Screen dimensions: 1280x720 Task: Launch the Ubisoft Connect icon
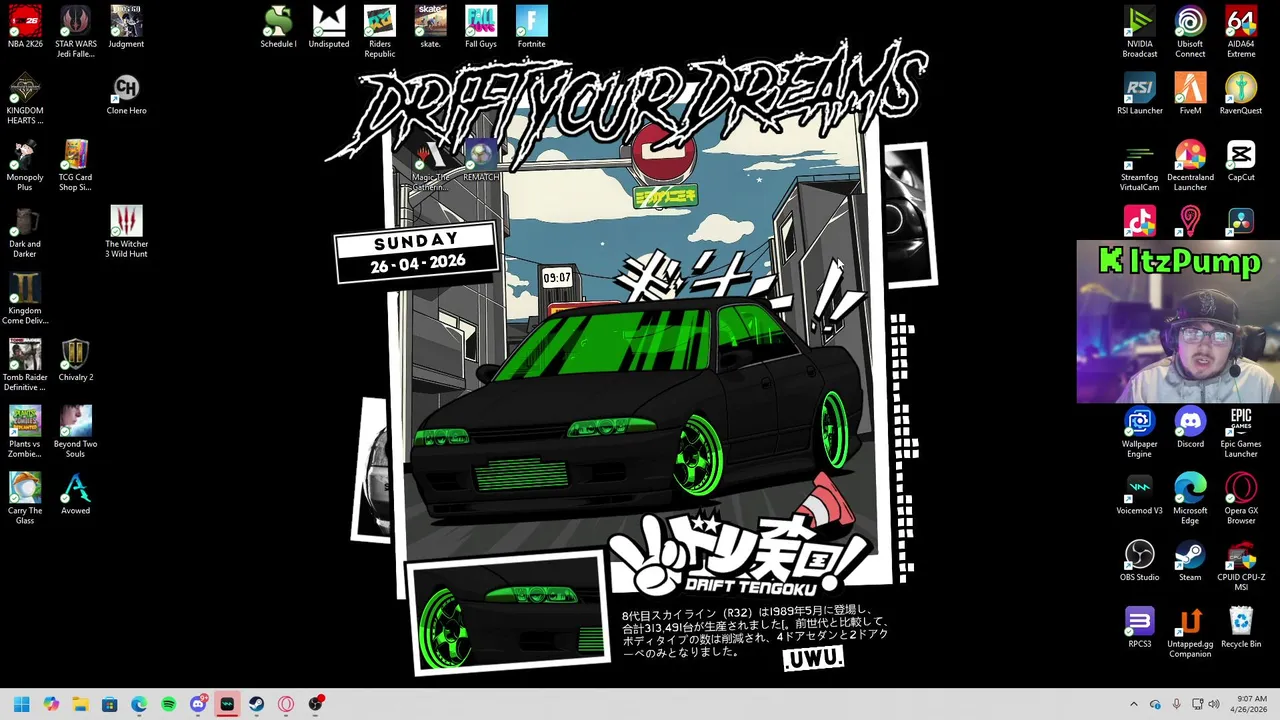coord(1190,32)
